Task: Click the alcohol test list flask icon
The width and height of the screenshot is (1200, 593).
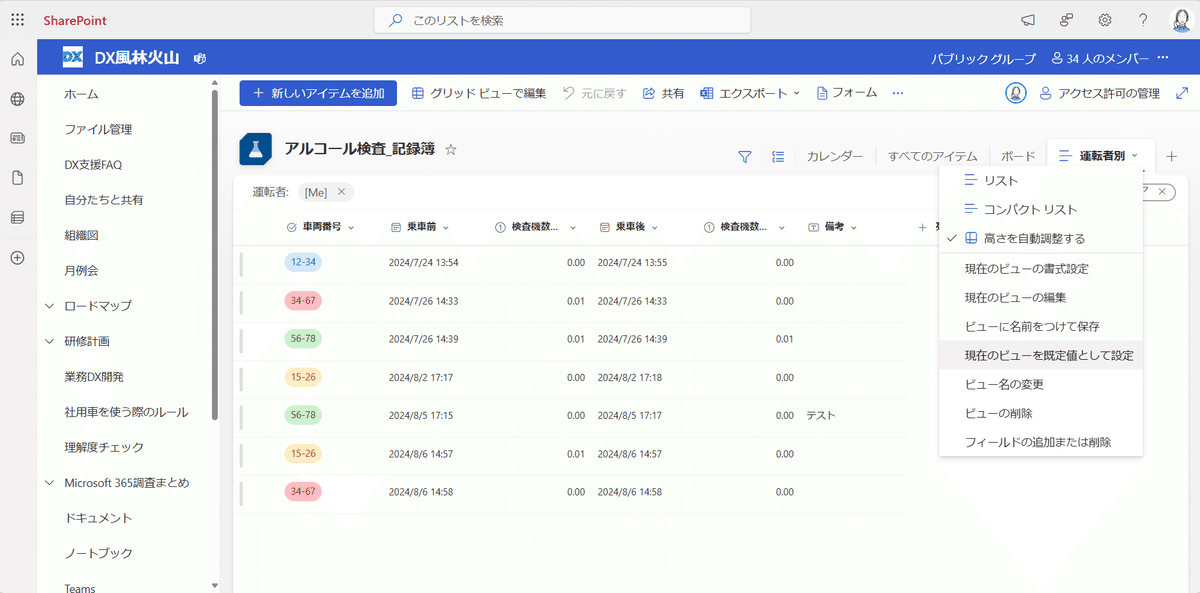Action: 255,150
